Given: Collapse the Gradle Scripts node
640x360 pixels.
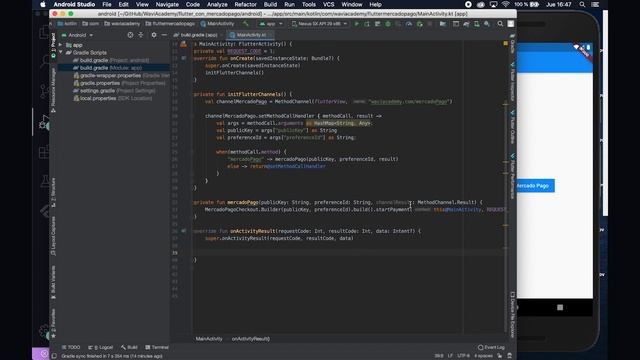Looking at the screenshot, I should [x=61, y=53].
